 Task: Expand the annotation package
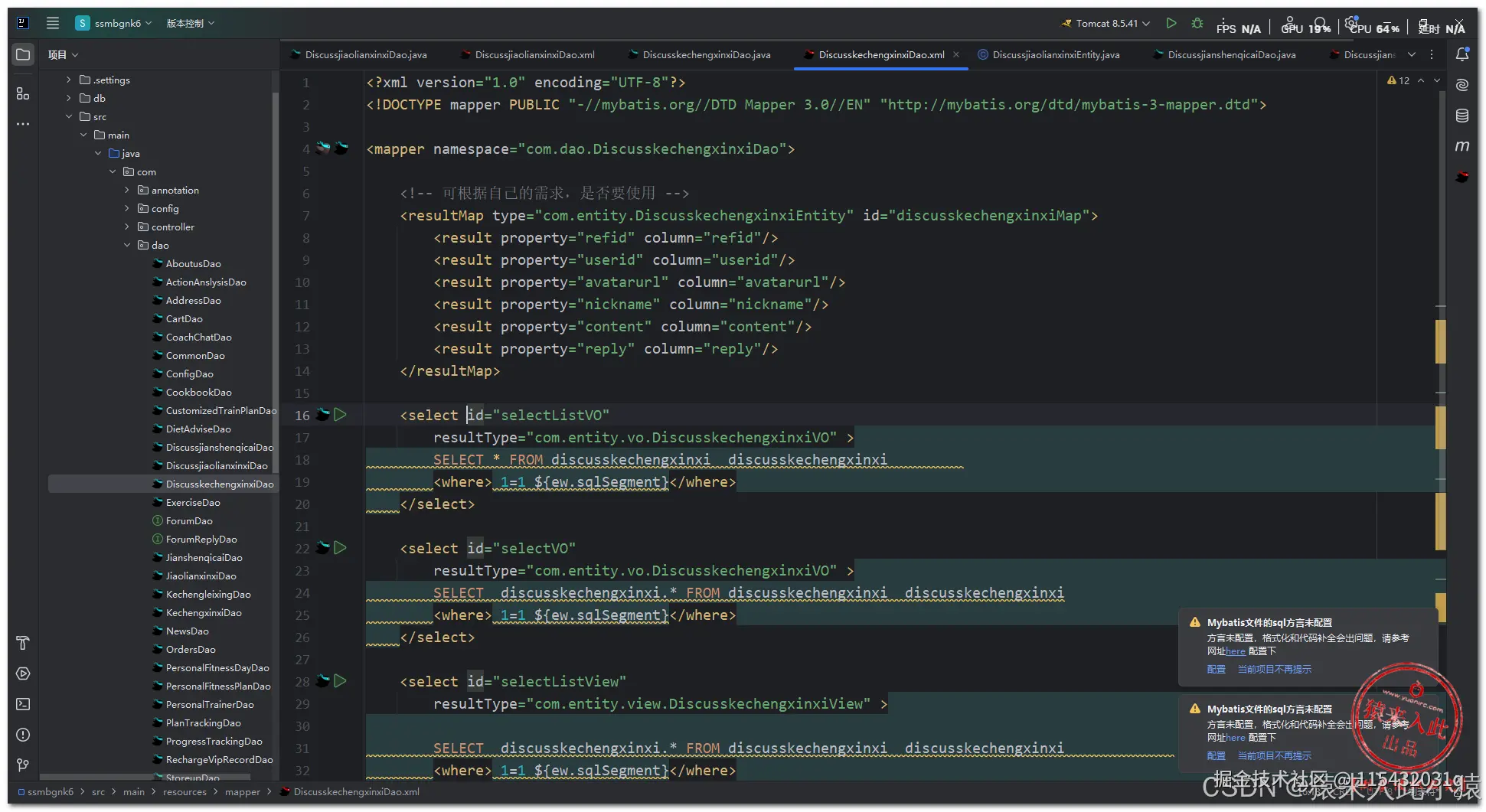point(127,190)
